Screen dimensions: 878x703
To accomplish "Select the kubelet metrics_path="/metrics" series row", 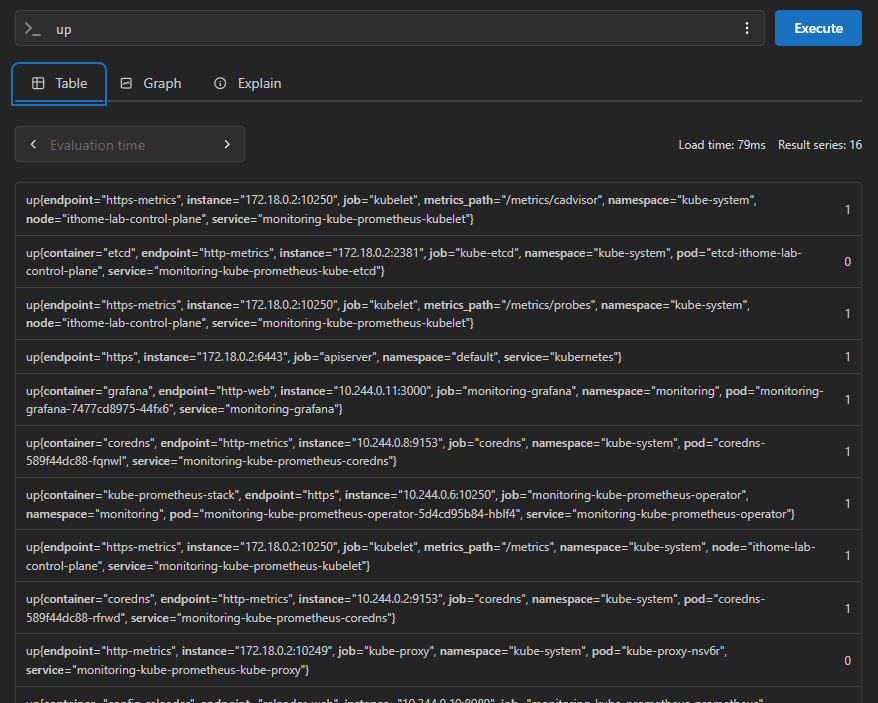I will (438, 556).
